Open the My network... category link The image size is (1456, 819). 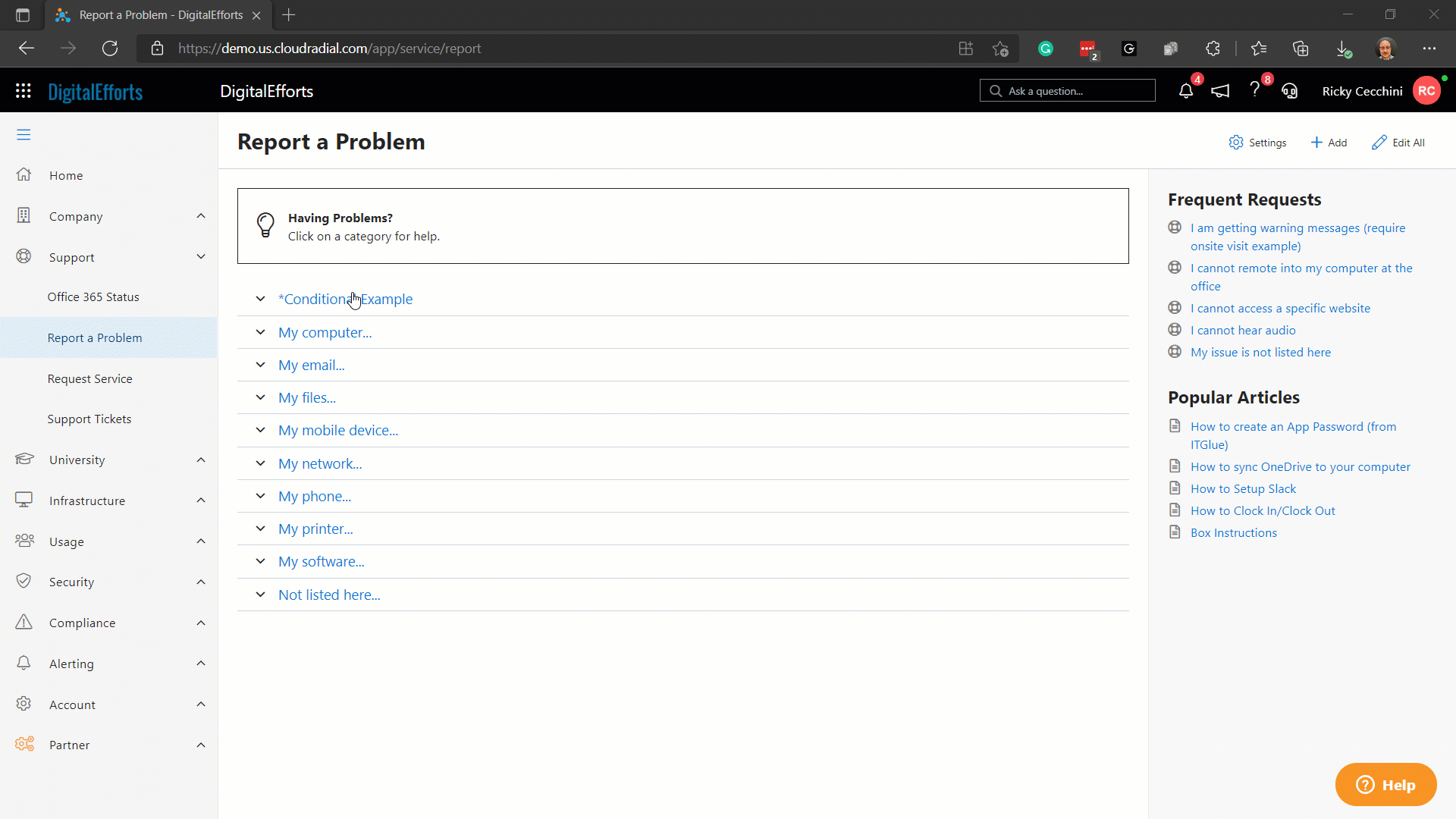320,463
